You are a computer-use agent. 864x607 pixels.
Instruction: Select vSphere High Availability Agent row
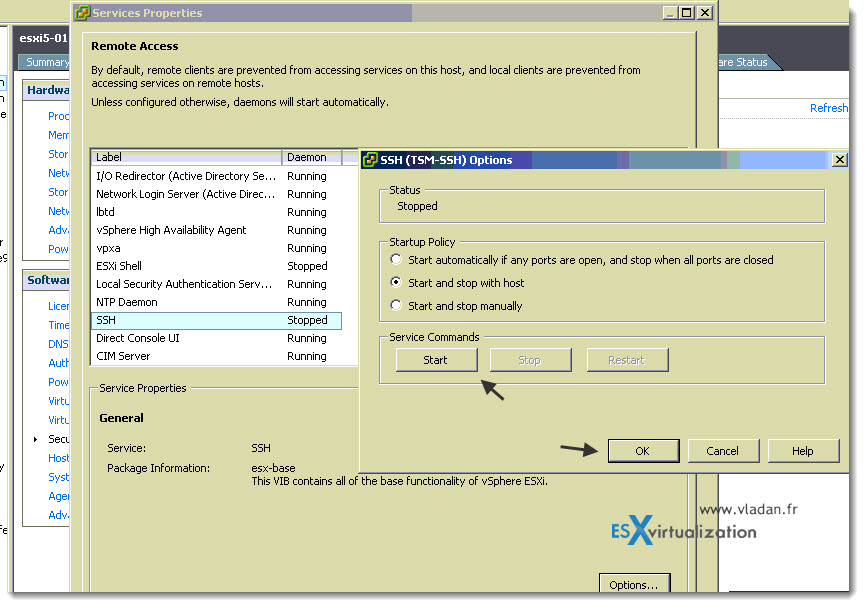click(x=217, y=230)
